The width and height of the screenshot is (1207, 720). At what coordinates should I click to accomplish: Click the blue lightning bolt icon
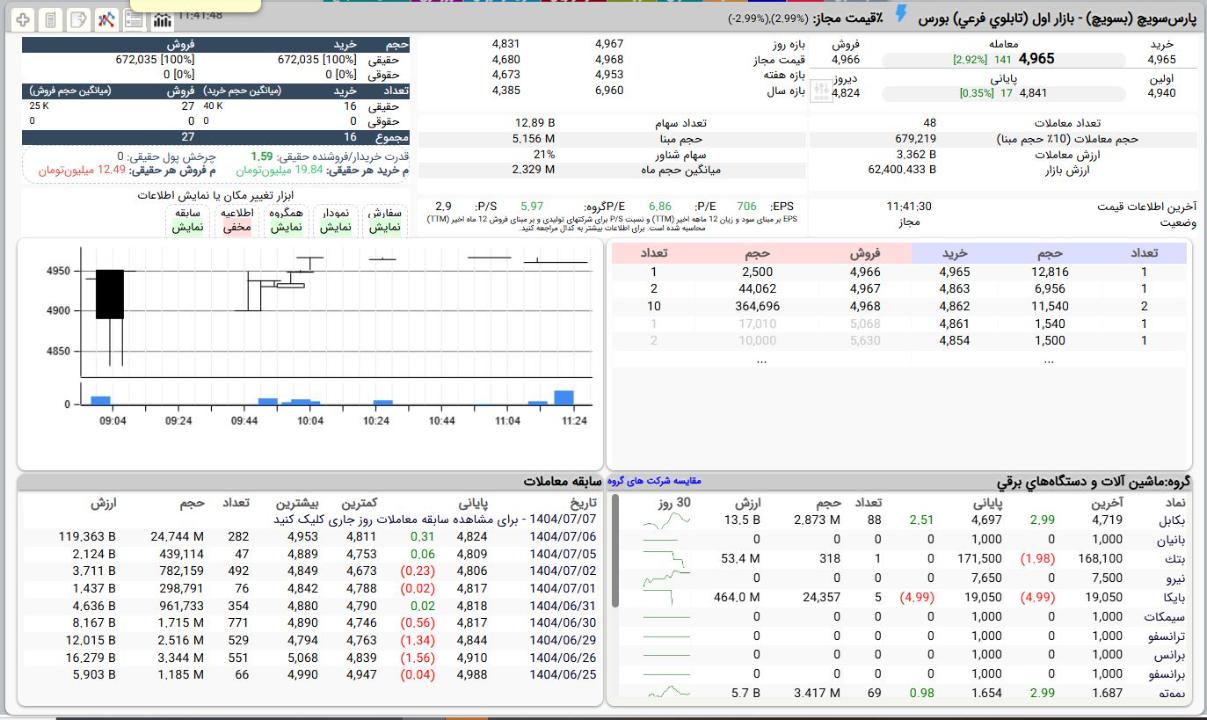click(x=902, y=14)
